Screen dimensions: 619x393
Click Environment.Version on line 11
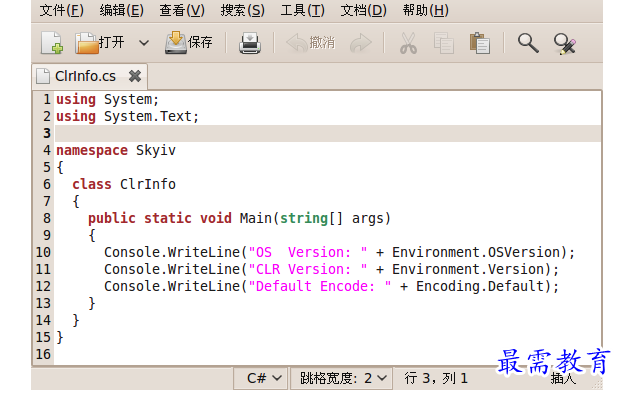coord(468,269)
